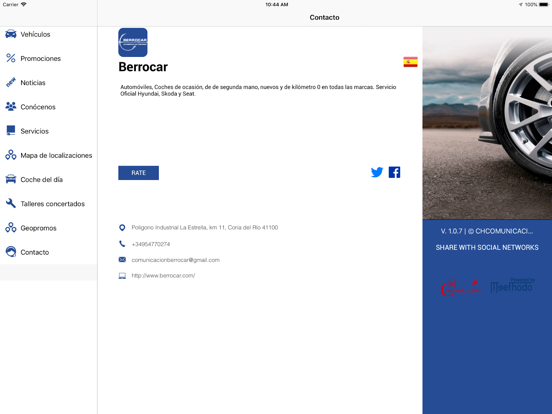
Task: Select Servicios in the sidebar
Action: [49, 131]
